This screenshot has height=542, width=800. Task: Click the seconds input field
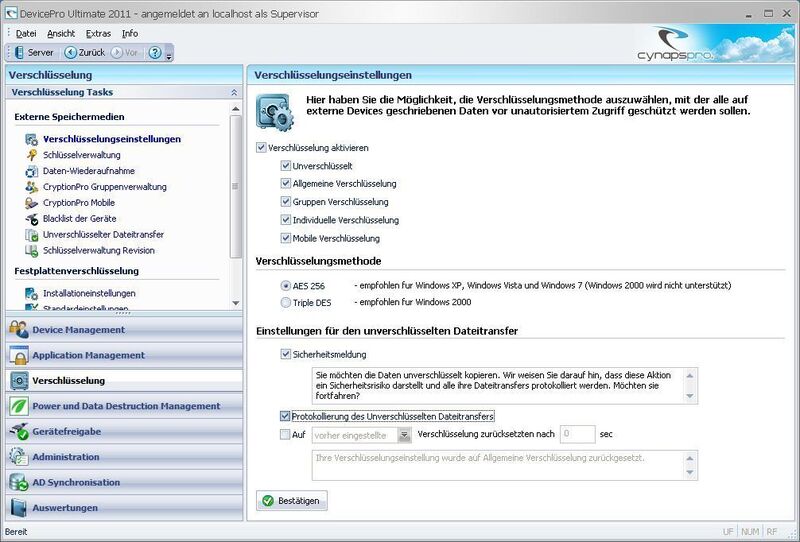578,434
